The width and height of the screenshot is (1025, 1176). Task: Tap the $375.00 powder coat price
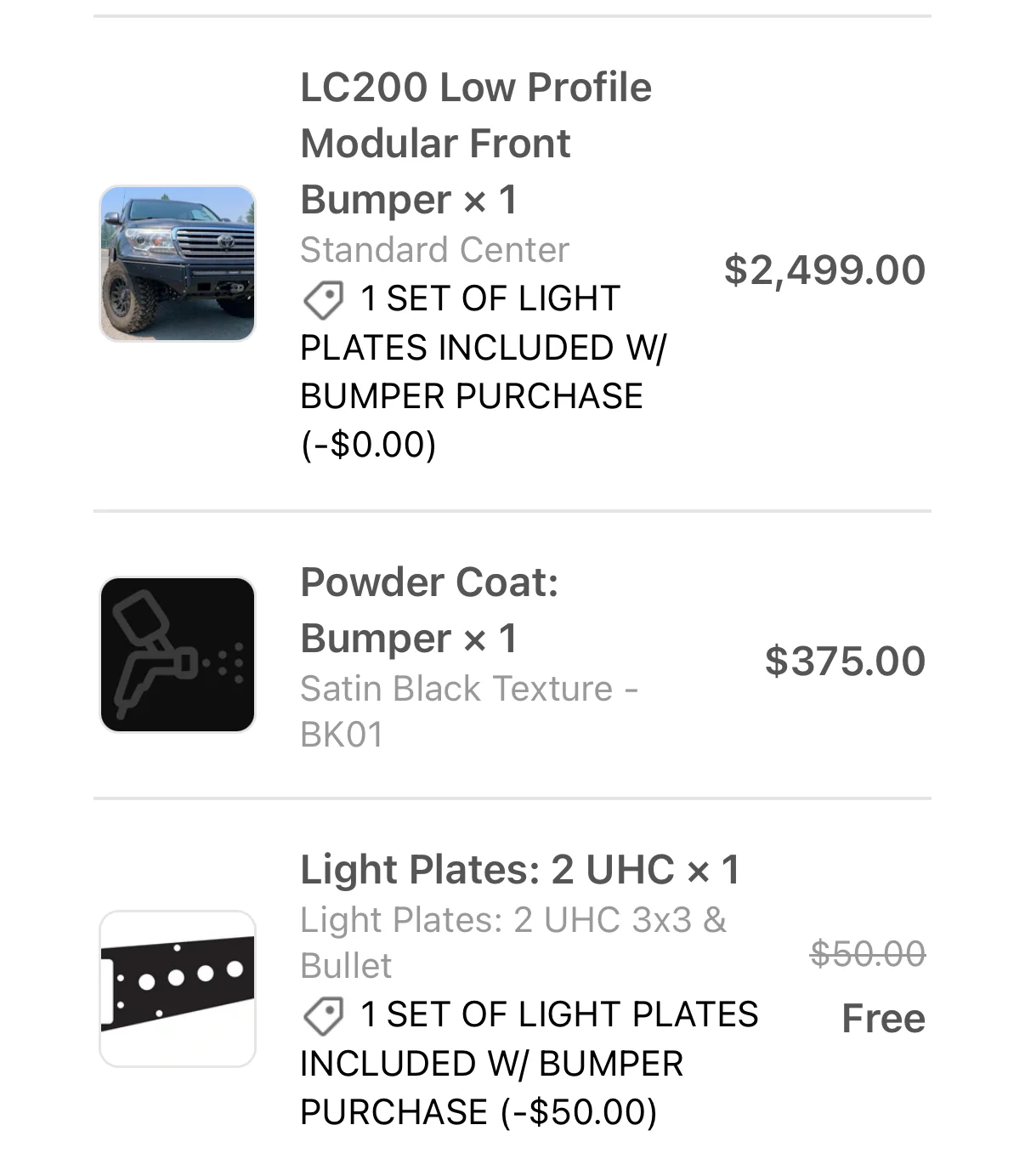pos(845,662)
